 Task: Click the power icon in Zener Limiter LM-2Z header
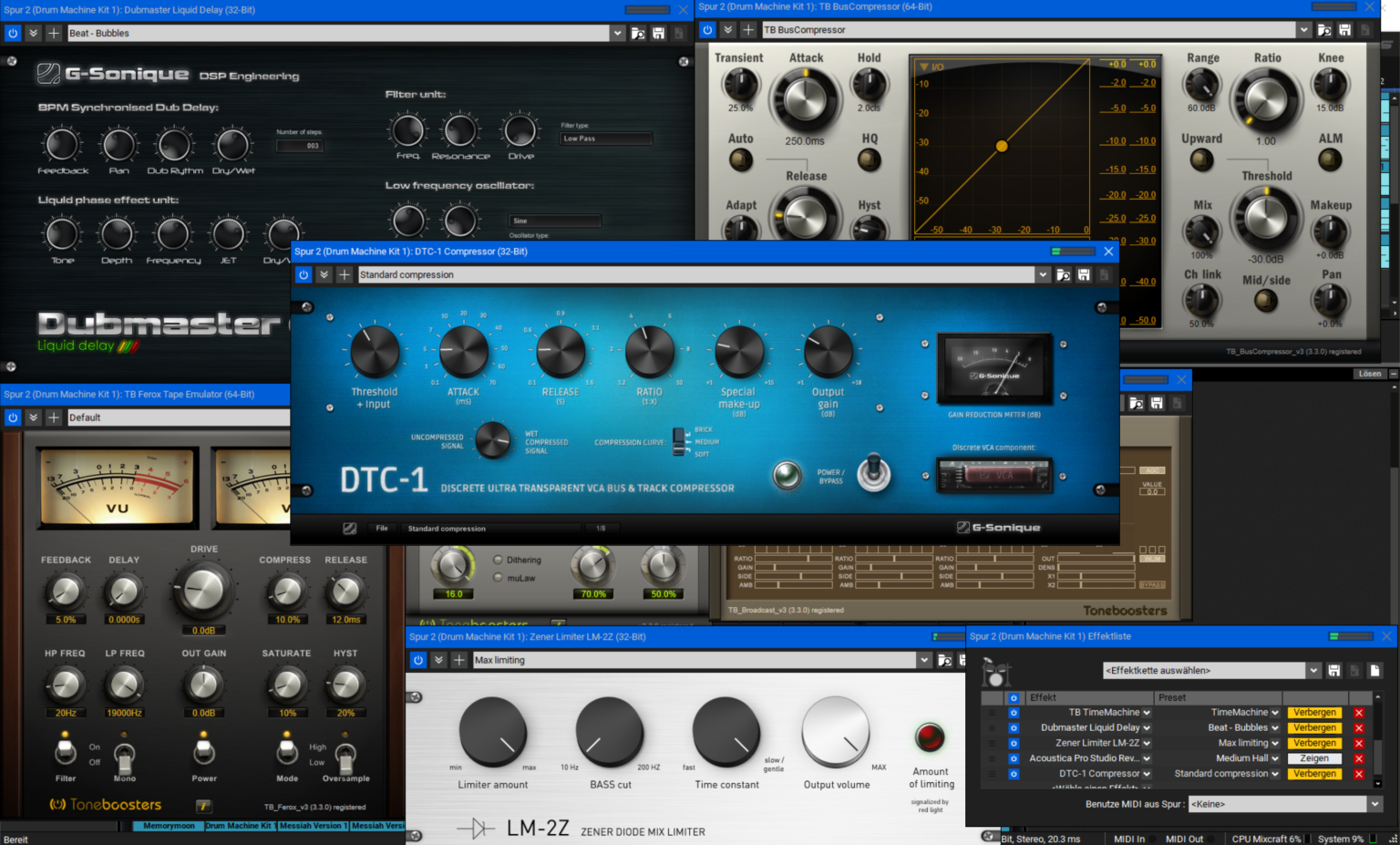(x=417, y=659)
